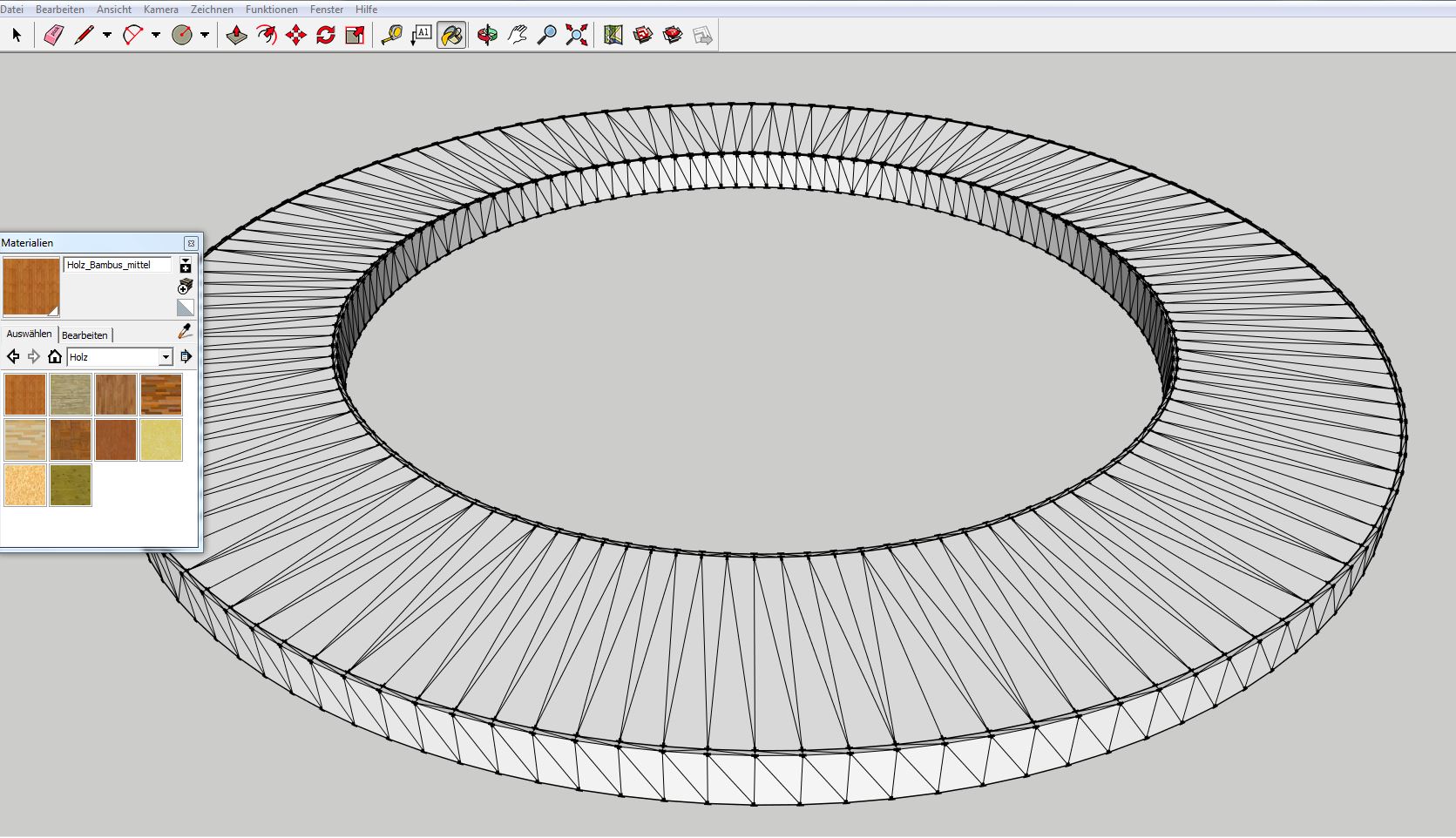Toggle the Paint Bucket tool

(x=451, y=36)
